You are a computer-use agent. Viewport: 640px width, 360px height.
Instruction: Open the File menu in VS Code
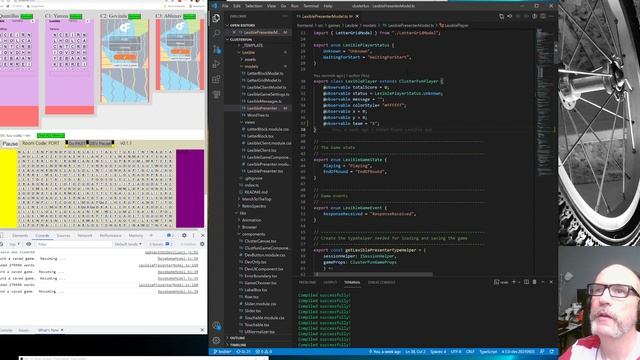pyautogui.click(x=225, y=6)
